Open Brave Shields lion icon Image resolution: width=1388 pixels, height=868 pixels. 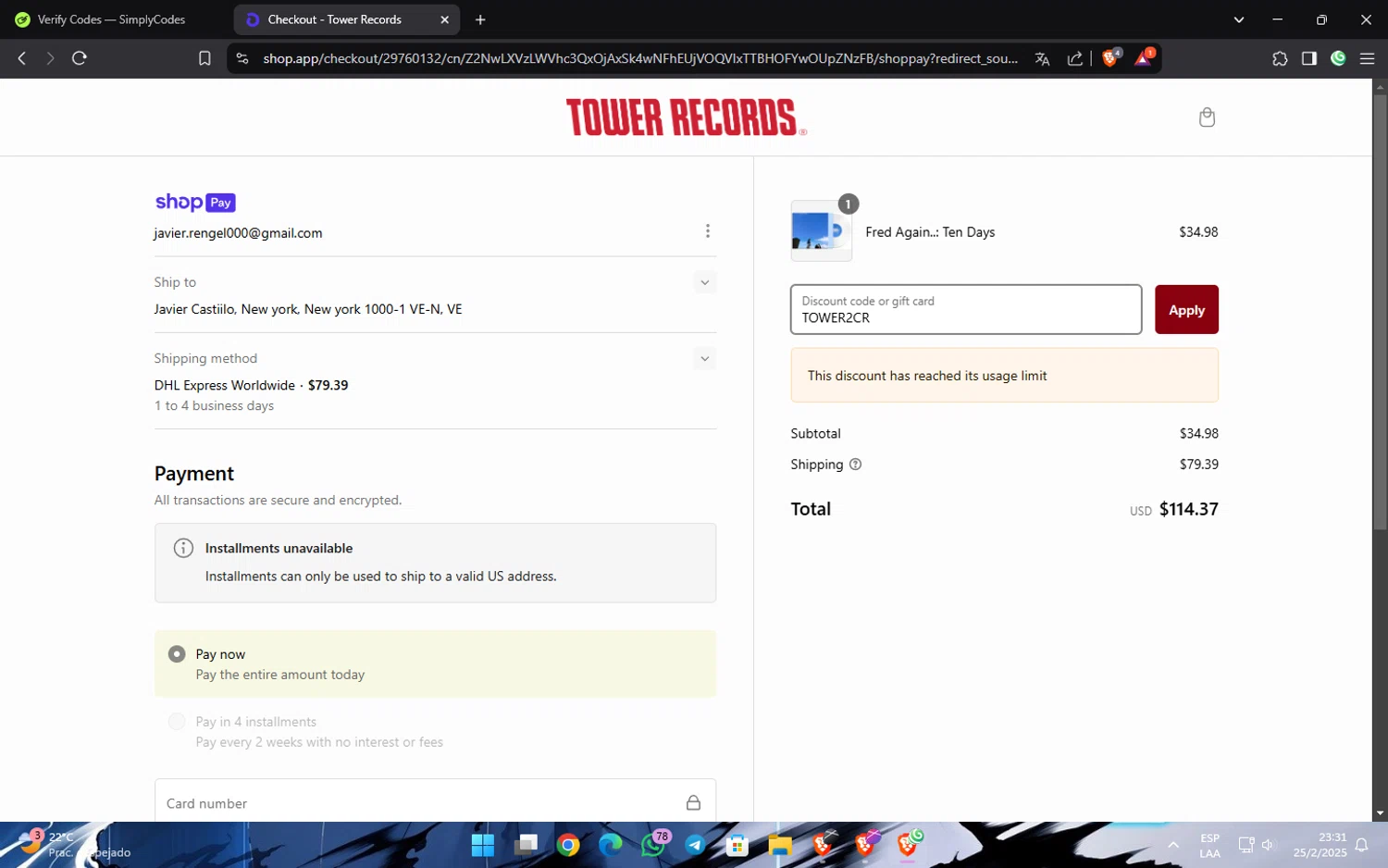pos(1110,58)
